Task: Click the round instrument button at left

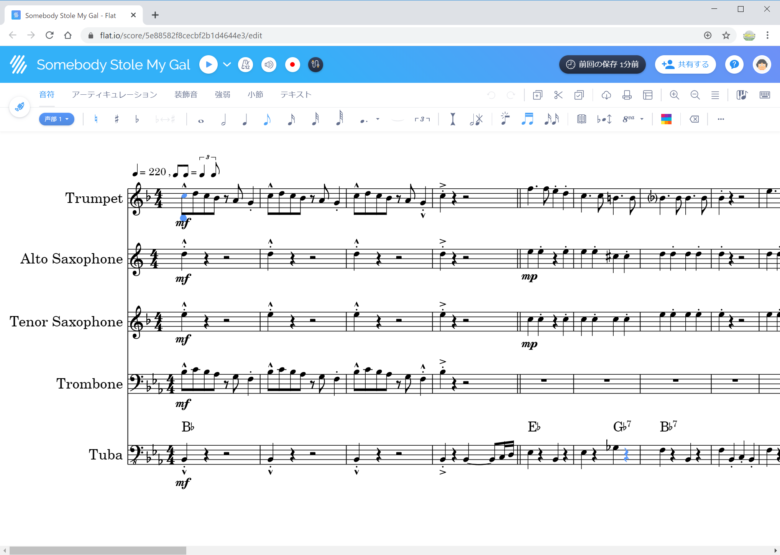Action: (20, 106)
